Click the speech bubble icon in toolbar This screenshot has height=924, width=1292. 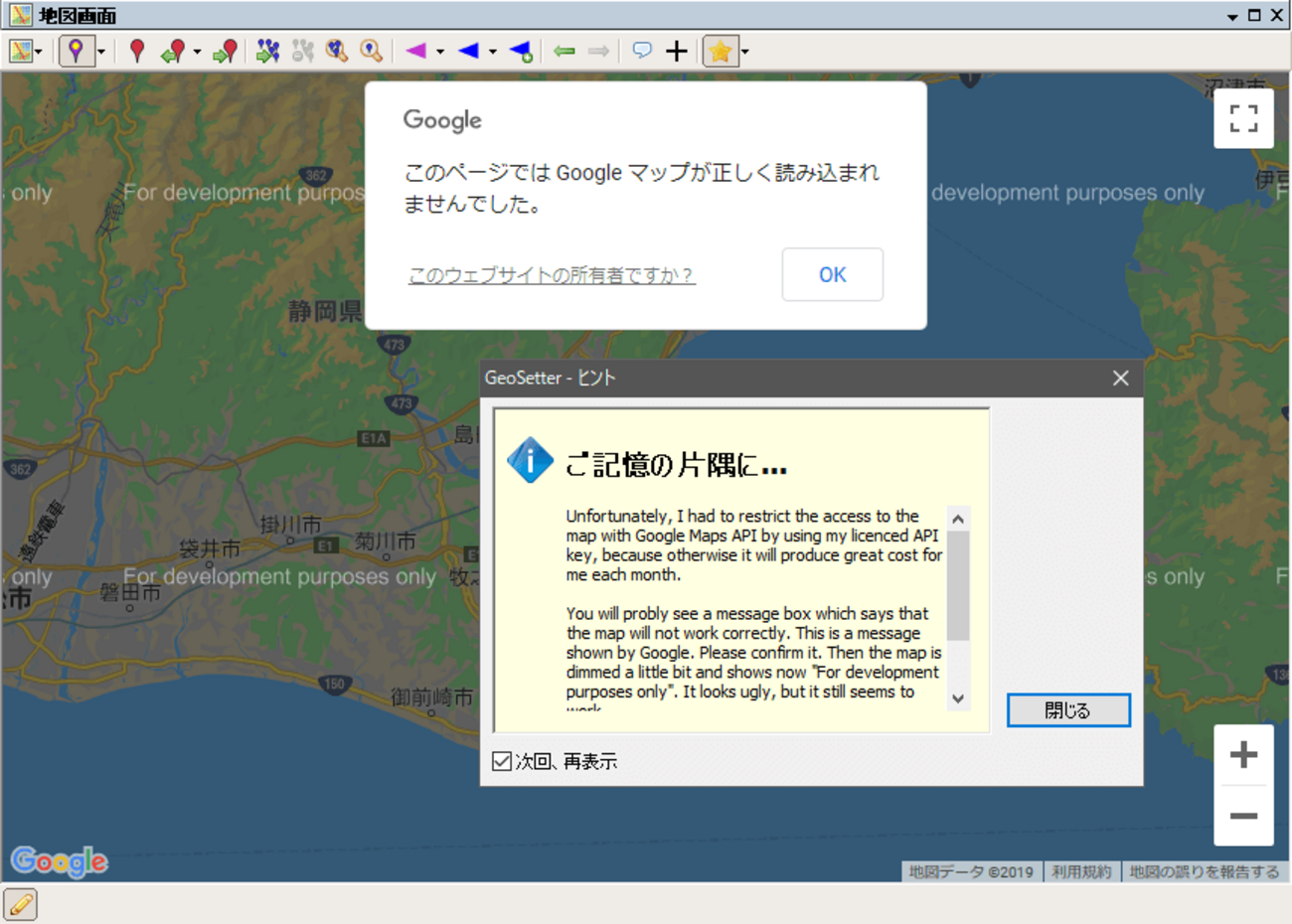(642, 51)
